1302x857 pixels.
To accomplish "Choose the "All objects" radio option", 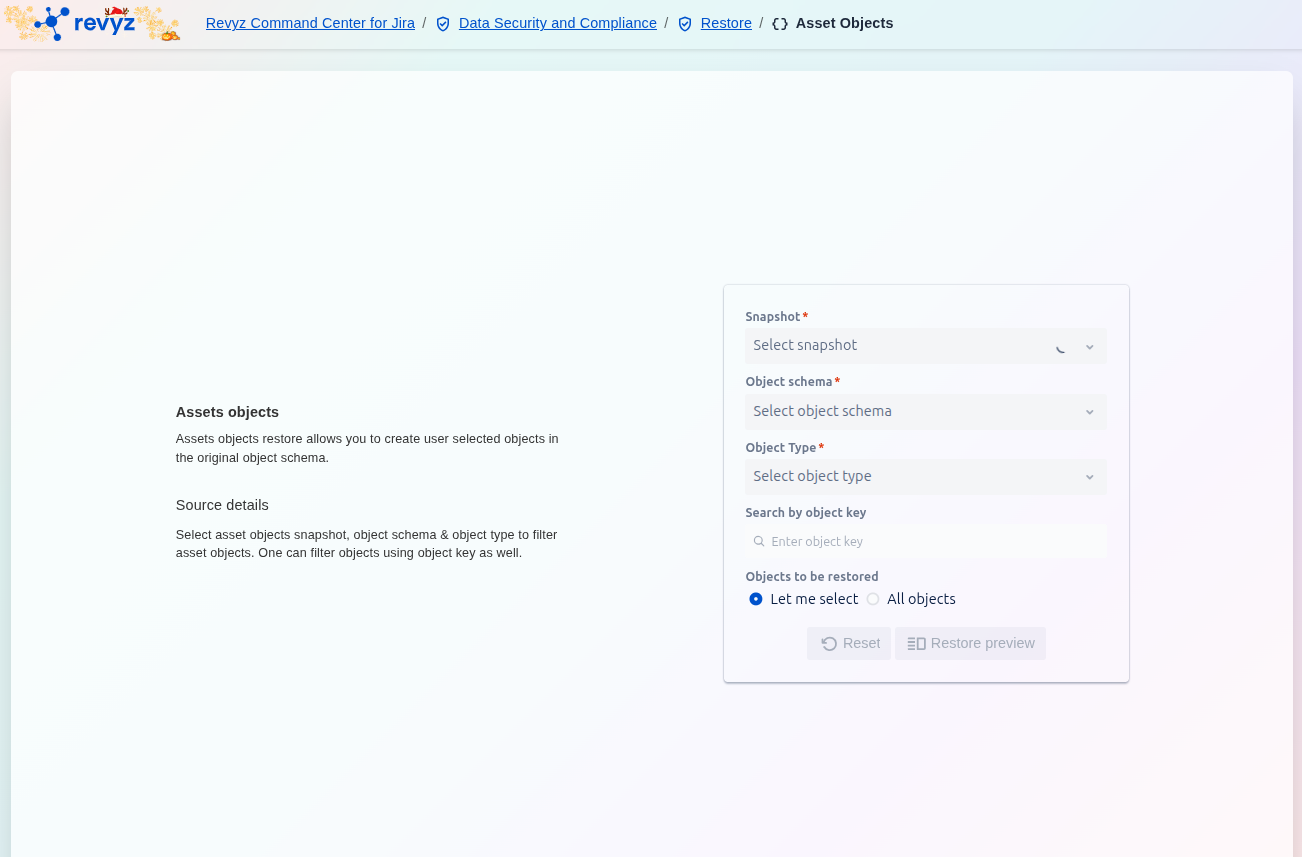I will tap(873, 599).
